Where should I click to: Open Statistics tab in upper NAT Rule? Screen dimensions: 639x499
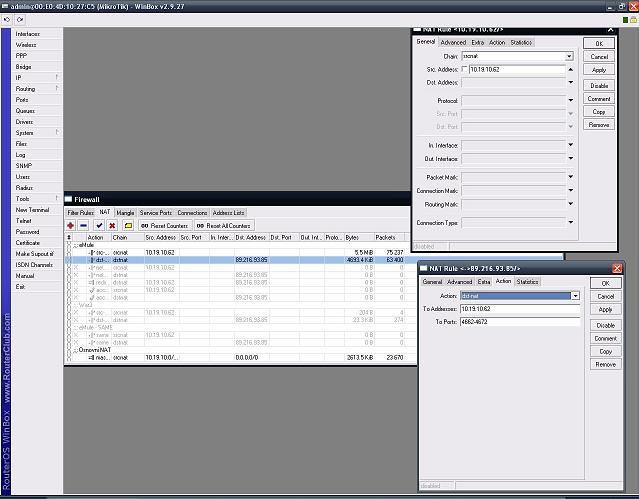(x=521, y=42)
